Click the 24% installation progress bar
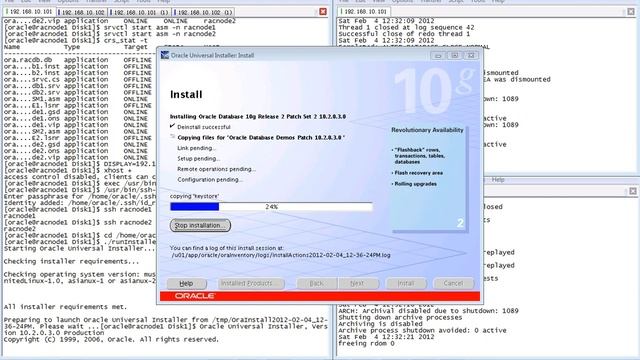Image resolution: width=640 pixels, height=360 pixels. point(271,207)
